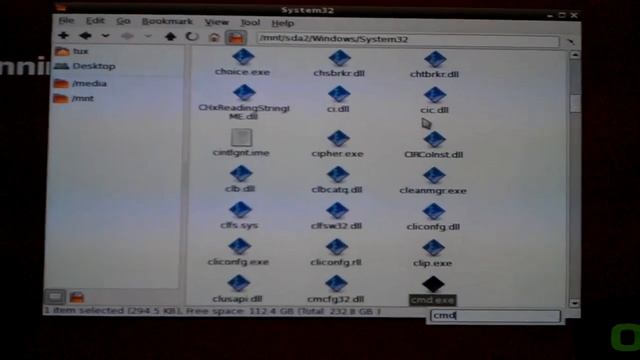Toggle the folder-view toolbar button
Image resolution: width=640 pixels, height=360 pixels.
(236, 38)
